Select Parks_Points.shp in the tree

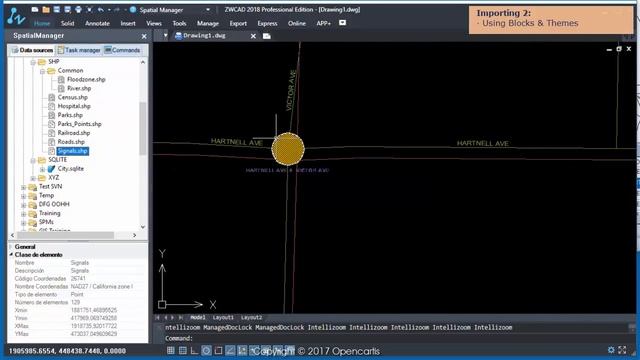click(x=79, y=124)
